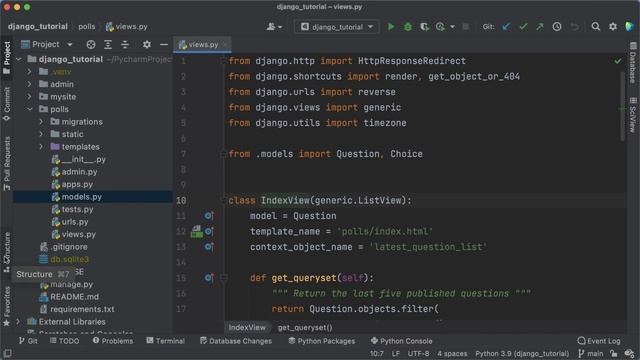This screenshot has height=360, width=640.
Task: Expand the templates folder
Action: [41, 147]
